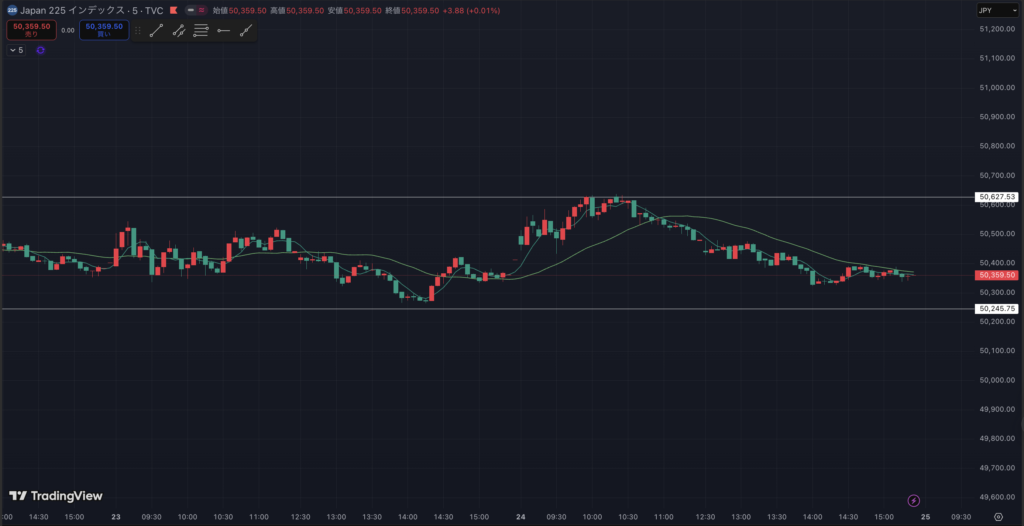
Task: Select the trend line drawing tool
Action: tap(156, 31)
